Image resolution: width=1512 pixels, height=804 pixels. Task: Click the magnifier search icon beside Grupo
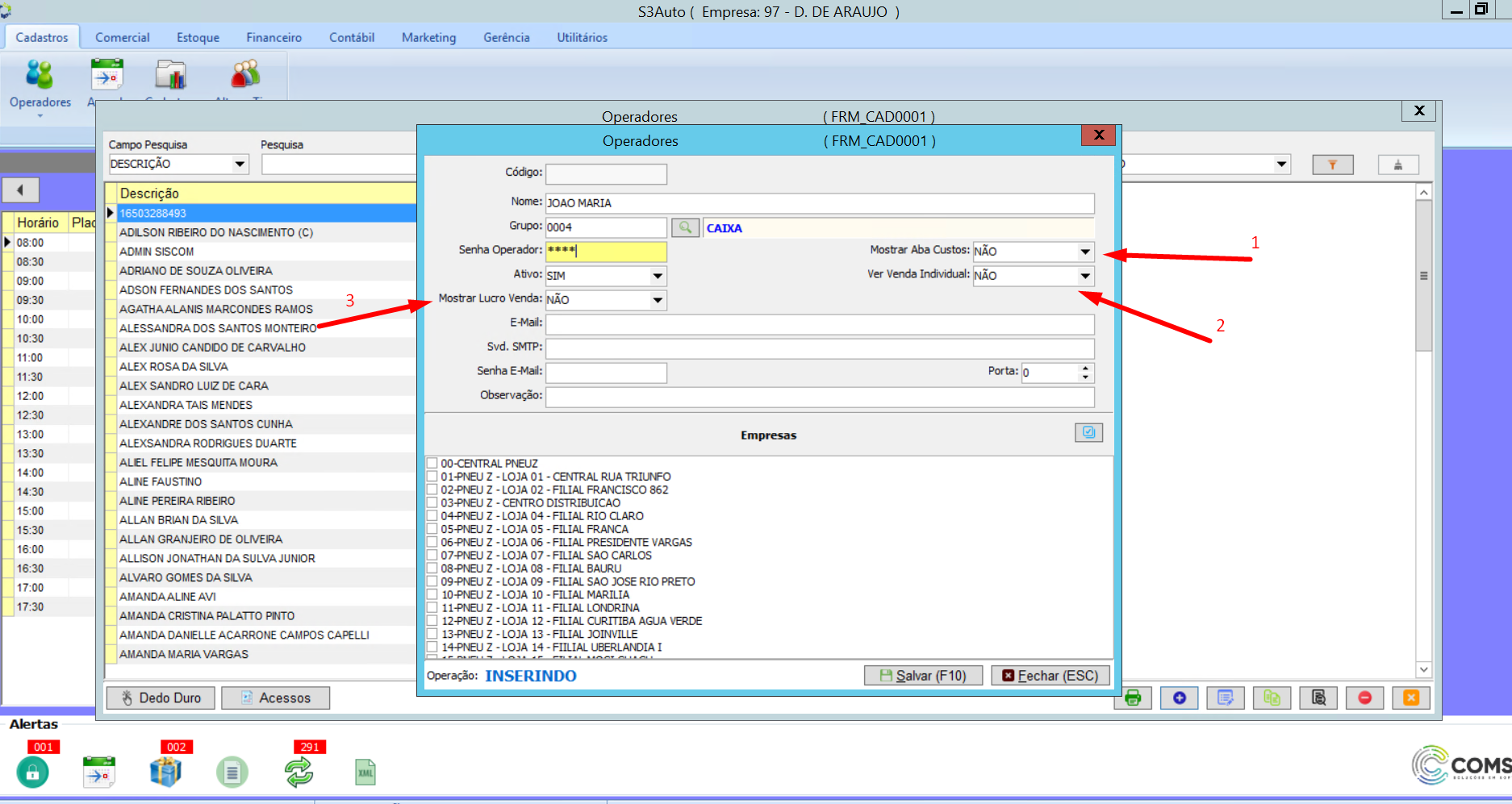point(685,227)
